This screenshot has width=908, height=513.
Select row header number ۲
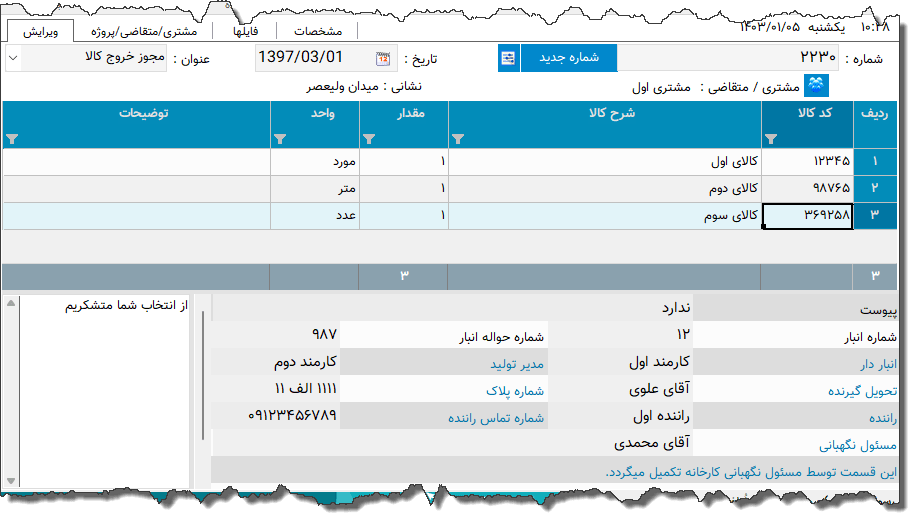875,189
